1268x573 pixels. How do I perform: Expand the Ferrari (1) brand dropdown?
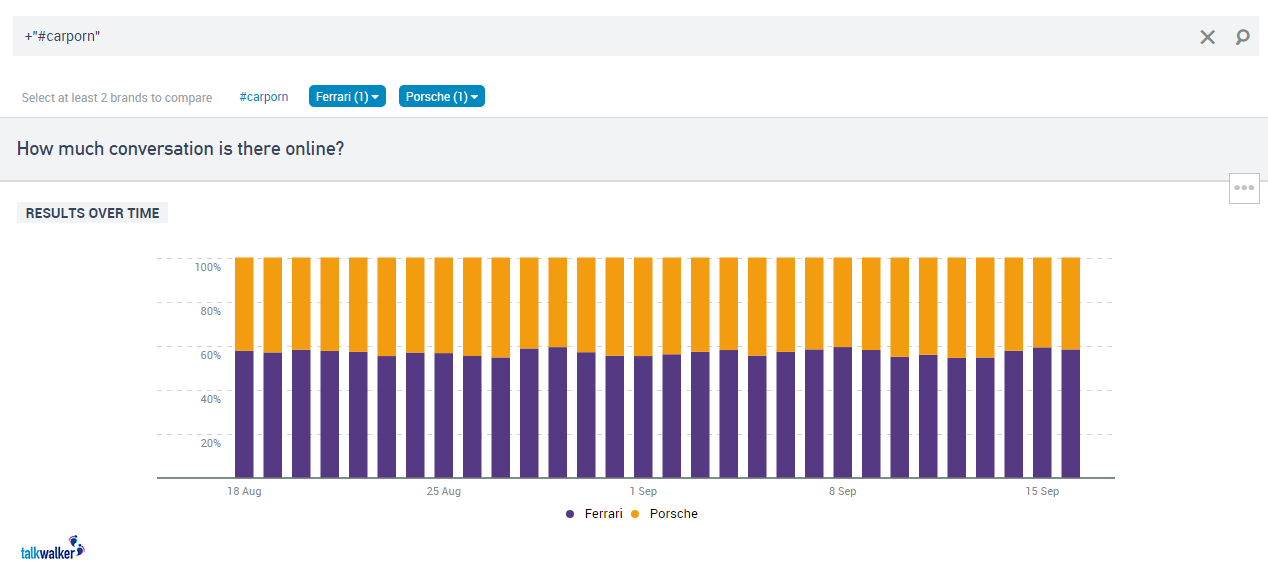(x=347, y=97)
